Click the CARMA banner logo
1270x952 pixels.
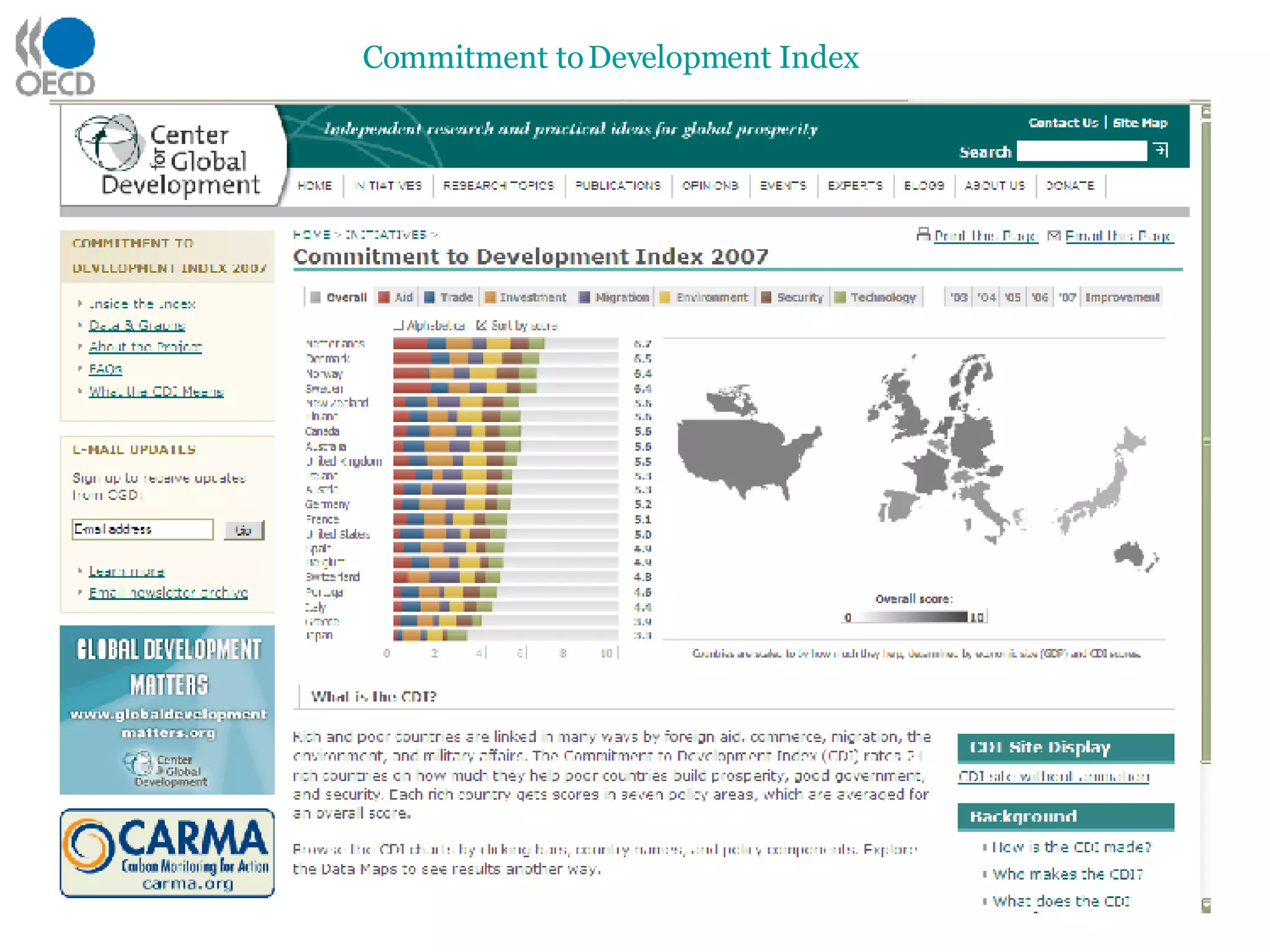click(167, 853)
